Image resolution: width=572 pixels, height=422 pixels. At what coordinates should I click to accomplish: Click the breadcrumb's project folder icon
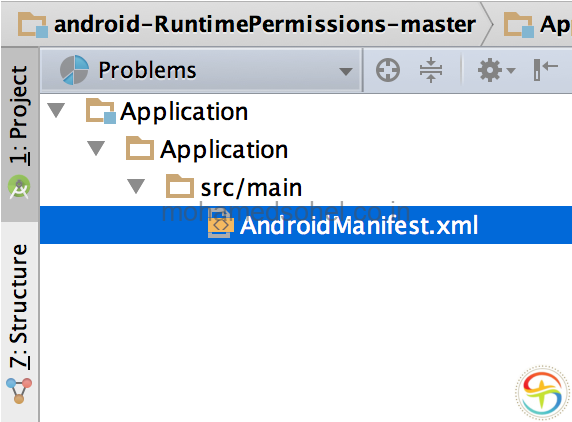coord(32,24)
